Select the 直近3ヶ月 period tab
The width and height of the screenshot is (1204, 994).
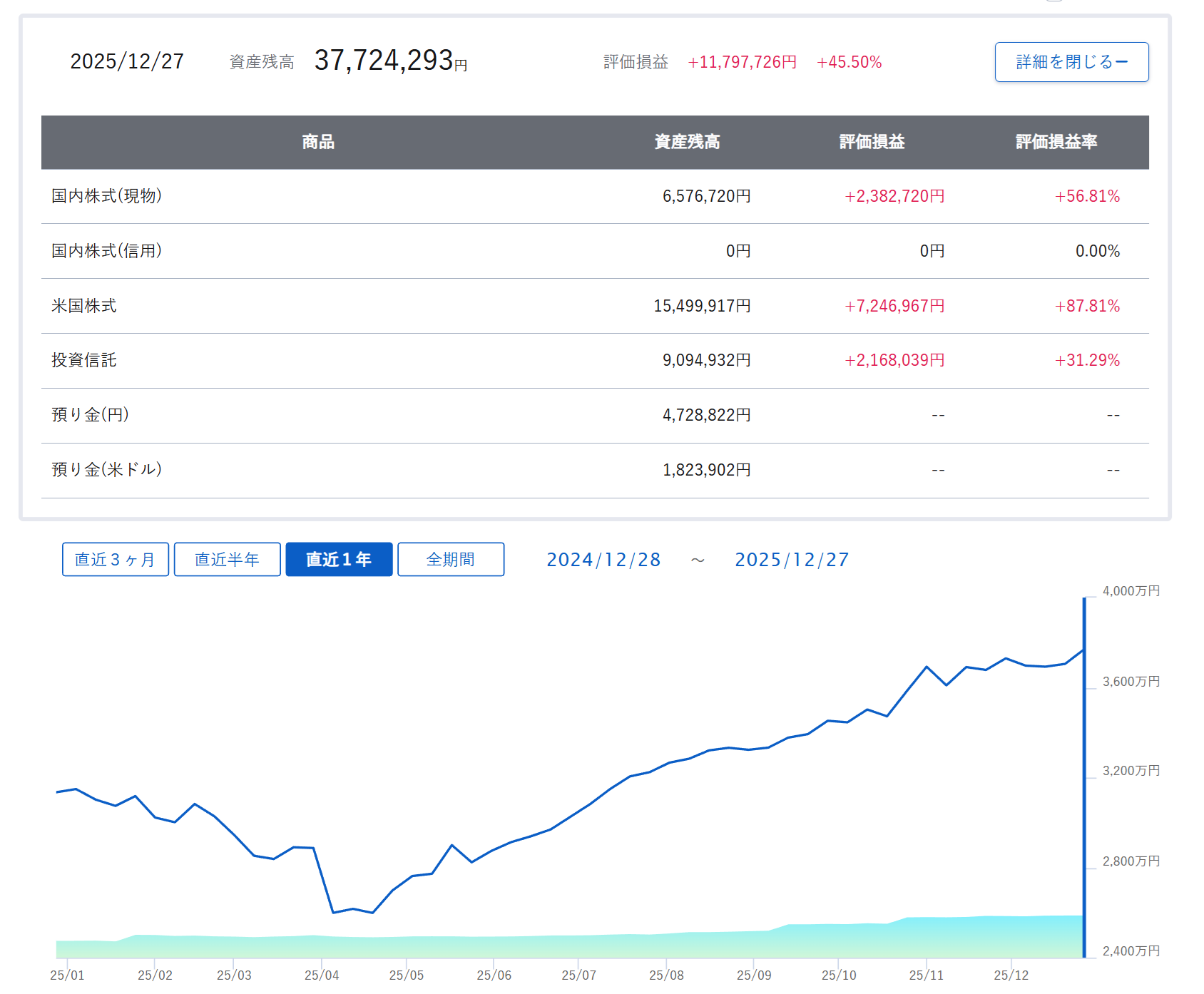click(116, 560)
